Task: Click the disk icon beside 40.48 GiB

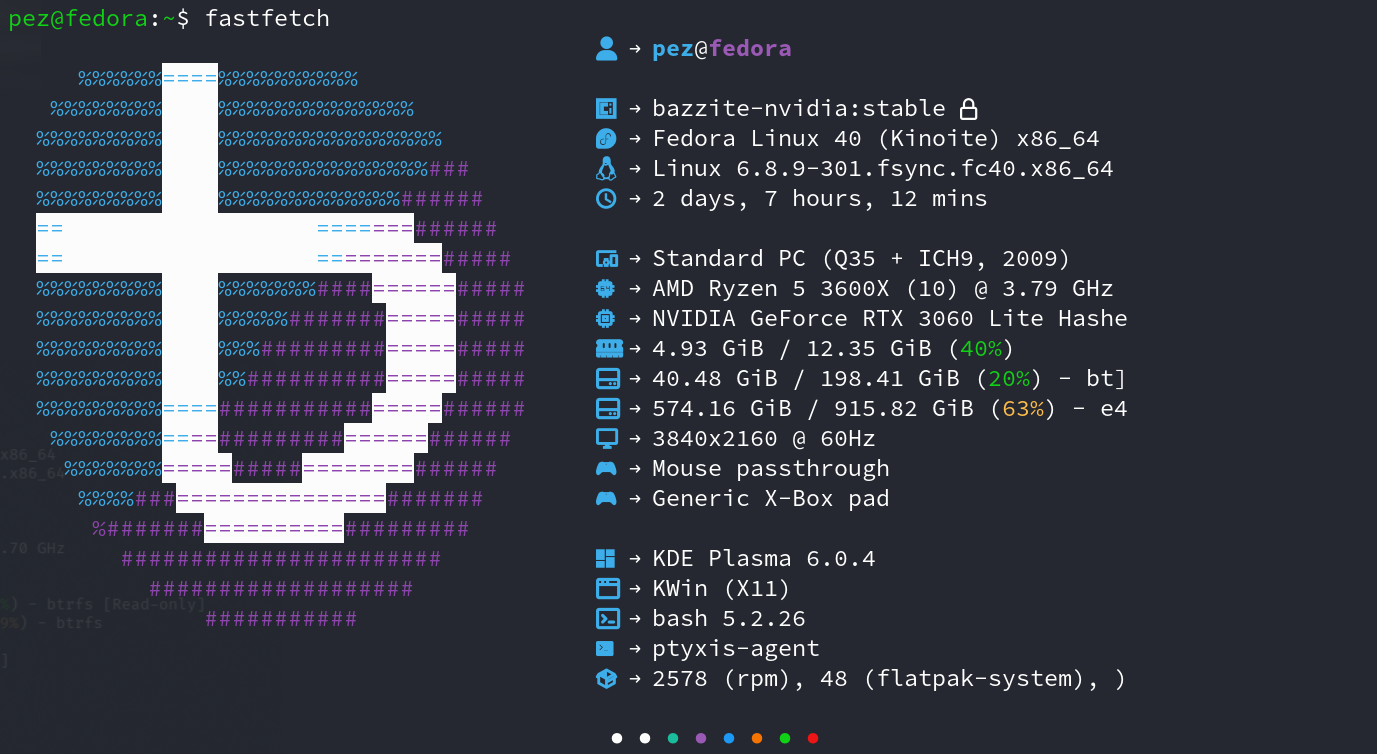Action: tap(607, 378)
